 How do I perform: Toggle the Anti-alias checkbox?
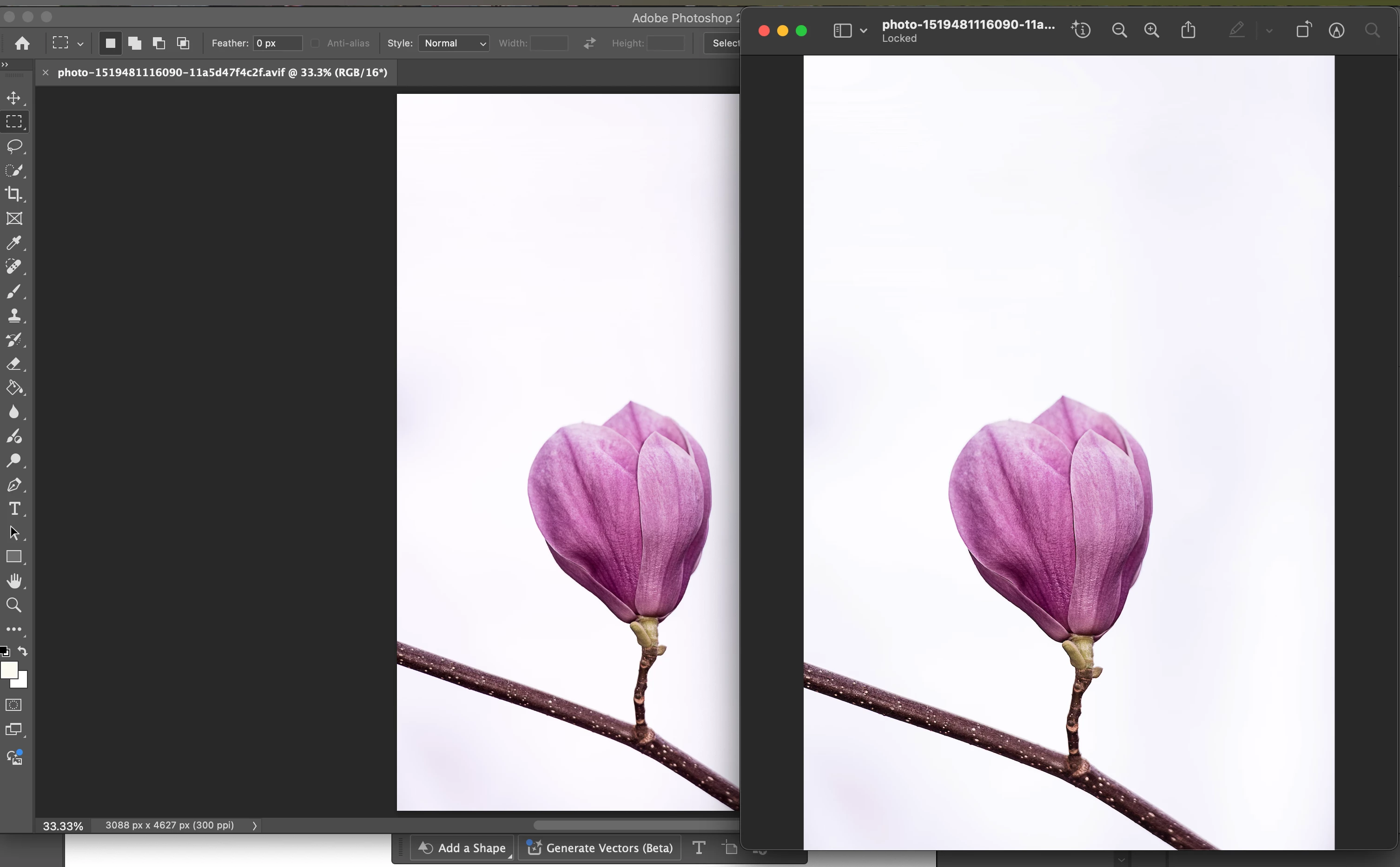tap(315, 43)
